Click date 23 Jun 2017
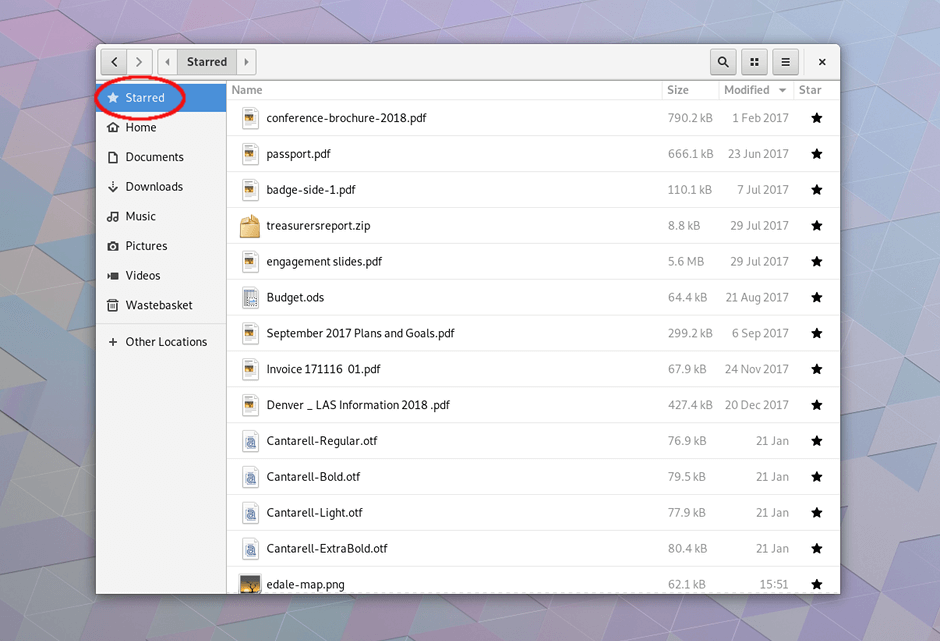 pyautogui.click(x=758, y=154)
